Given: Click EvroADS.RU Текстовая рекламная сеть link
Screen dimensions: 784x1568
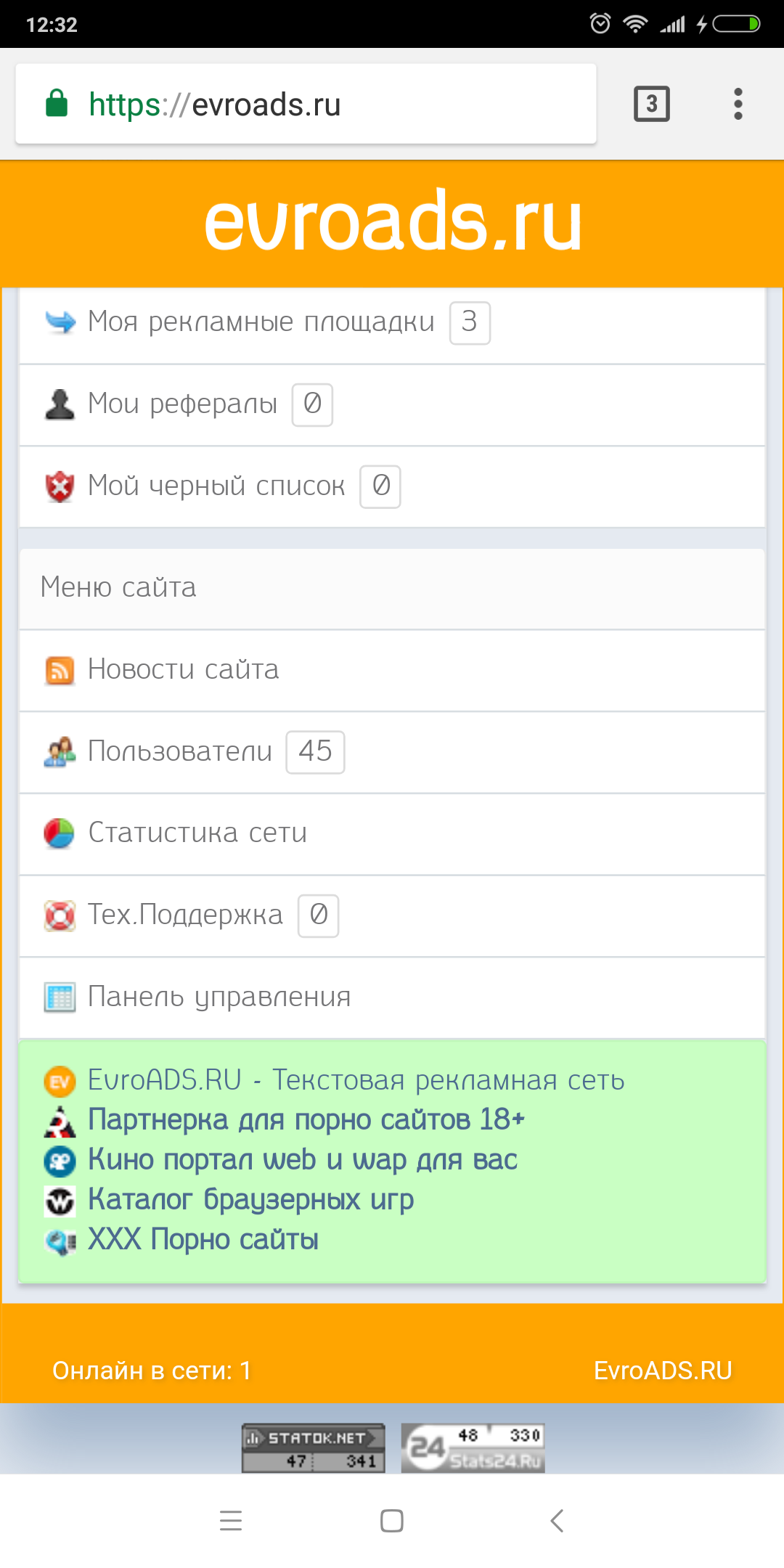Looking at the screenshot, I should coord(356,1080).
